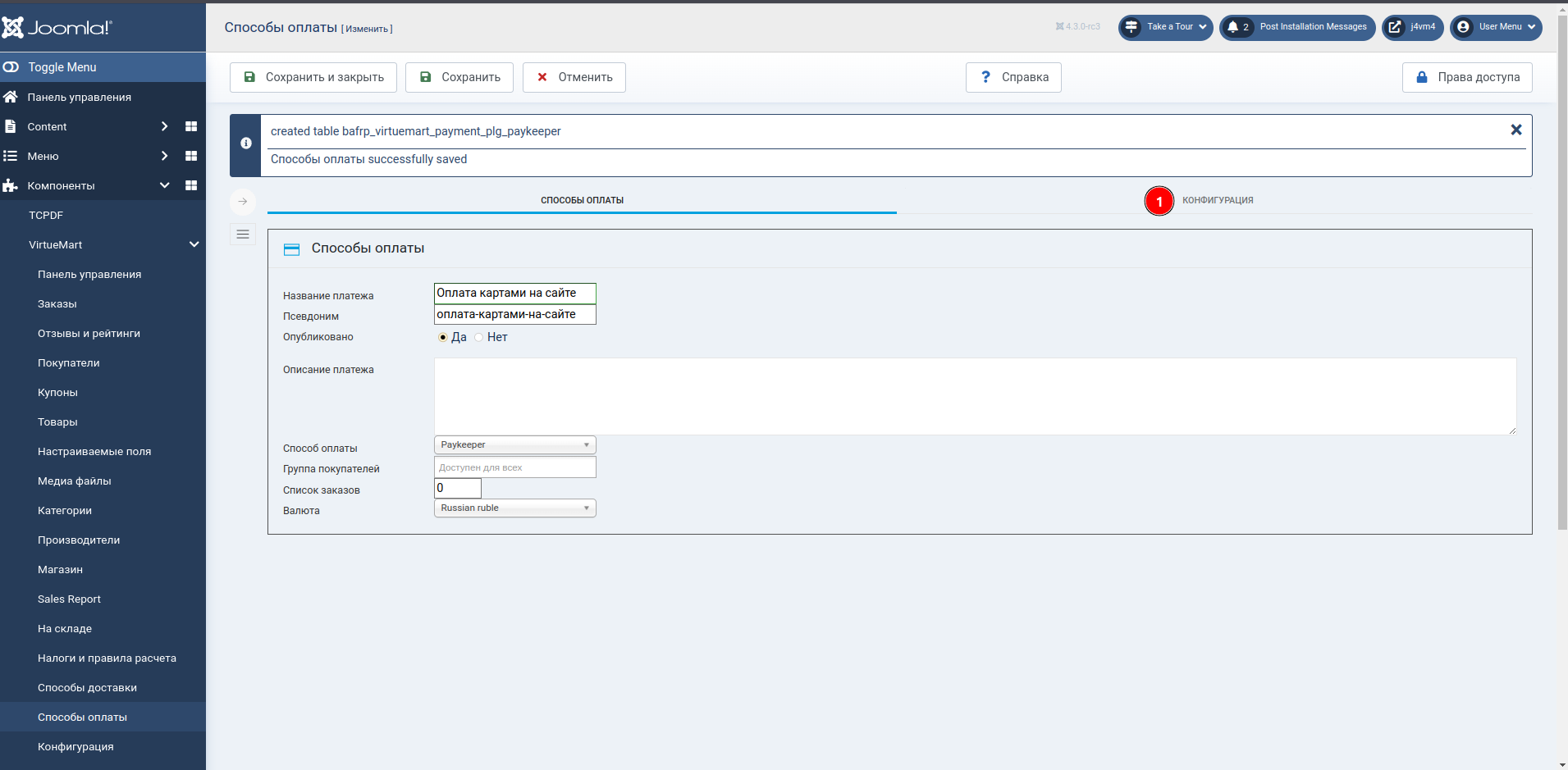Open Компоненты dashboard grid icon
1568x770 pixels.
pyautogui.click(x=191, y=185)
